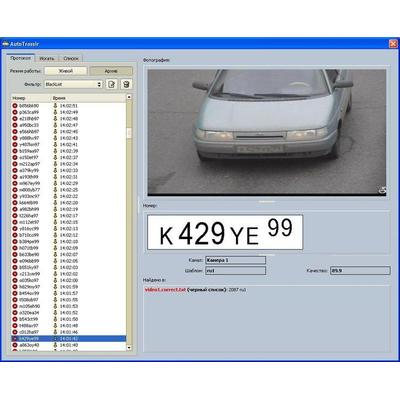Select the list entry timed 14:01:40
400x400 pixels.
pyautogui.click(x=69, y=345)
